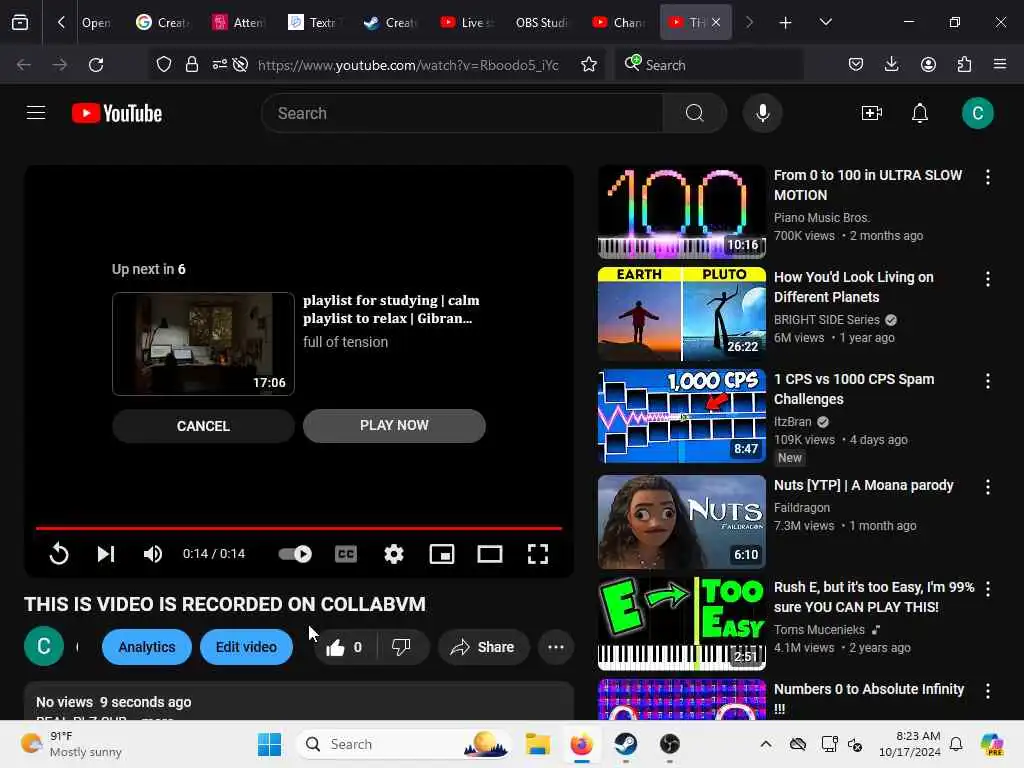Bookmark this page with star icon
The height and width of the screenshot is (768, 1024).
[x=588, y=65]
